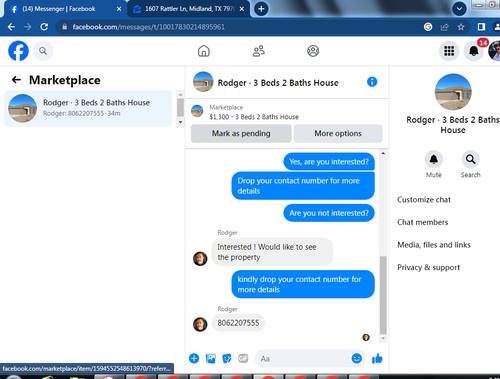Click the share page icon in address bar

click(444, 27)
